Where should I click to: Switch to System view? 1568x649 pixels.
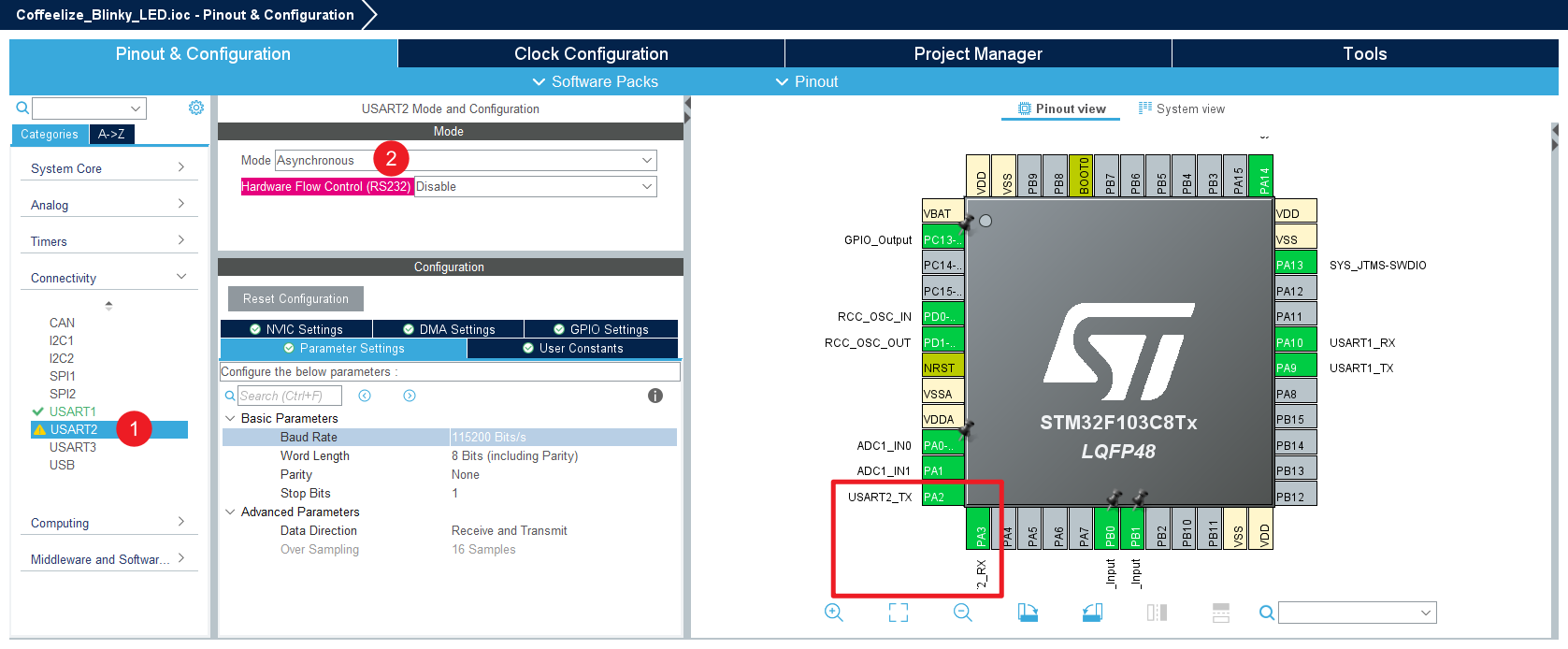pyautogui.click(x=1182, y=109)
